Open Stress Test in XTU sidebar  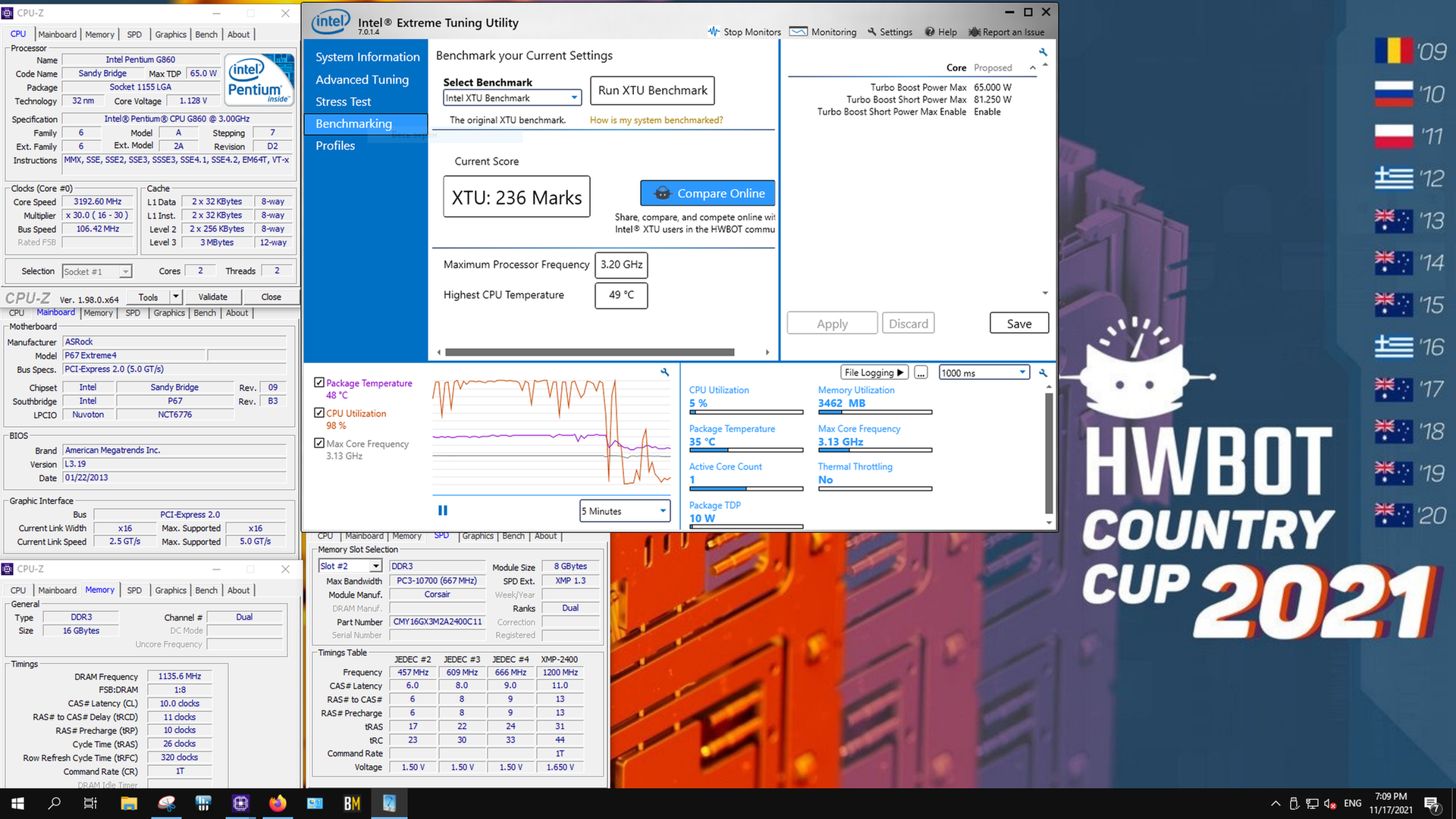[343, 102]
